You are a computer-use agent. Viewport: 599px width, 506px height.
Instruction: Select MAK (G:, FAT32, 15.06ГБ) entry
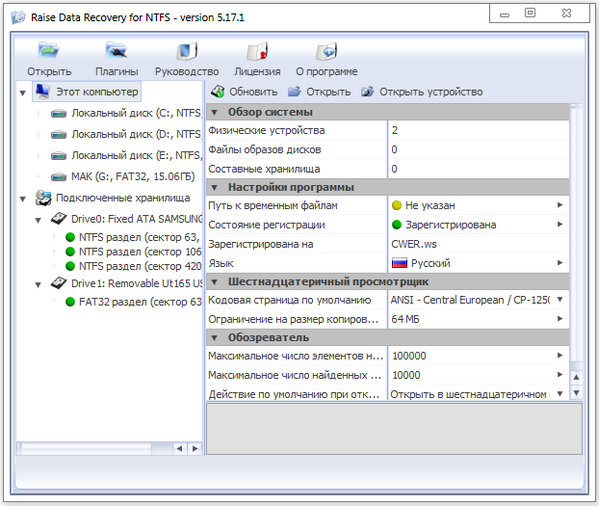pos(133,176)
